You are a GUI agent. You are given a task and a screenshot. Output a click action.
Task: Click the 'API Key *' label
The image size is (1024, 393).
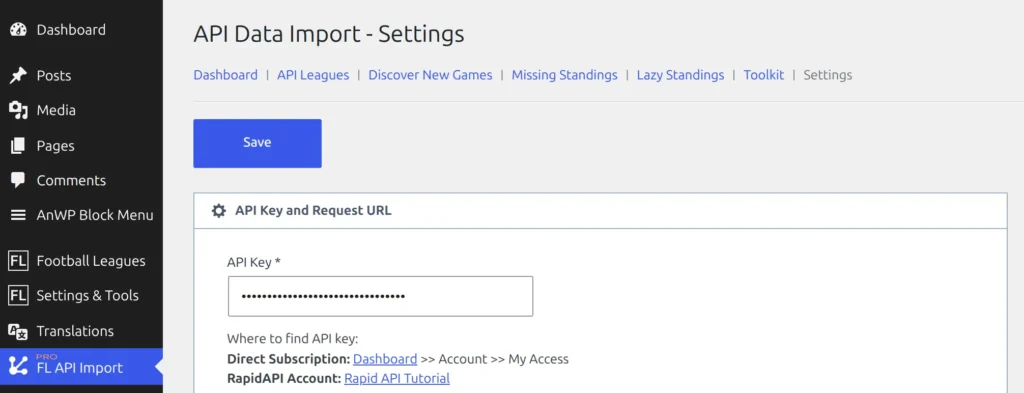tap(254, 262)
